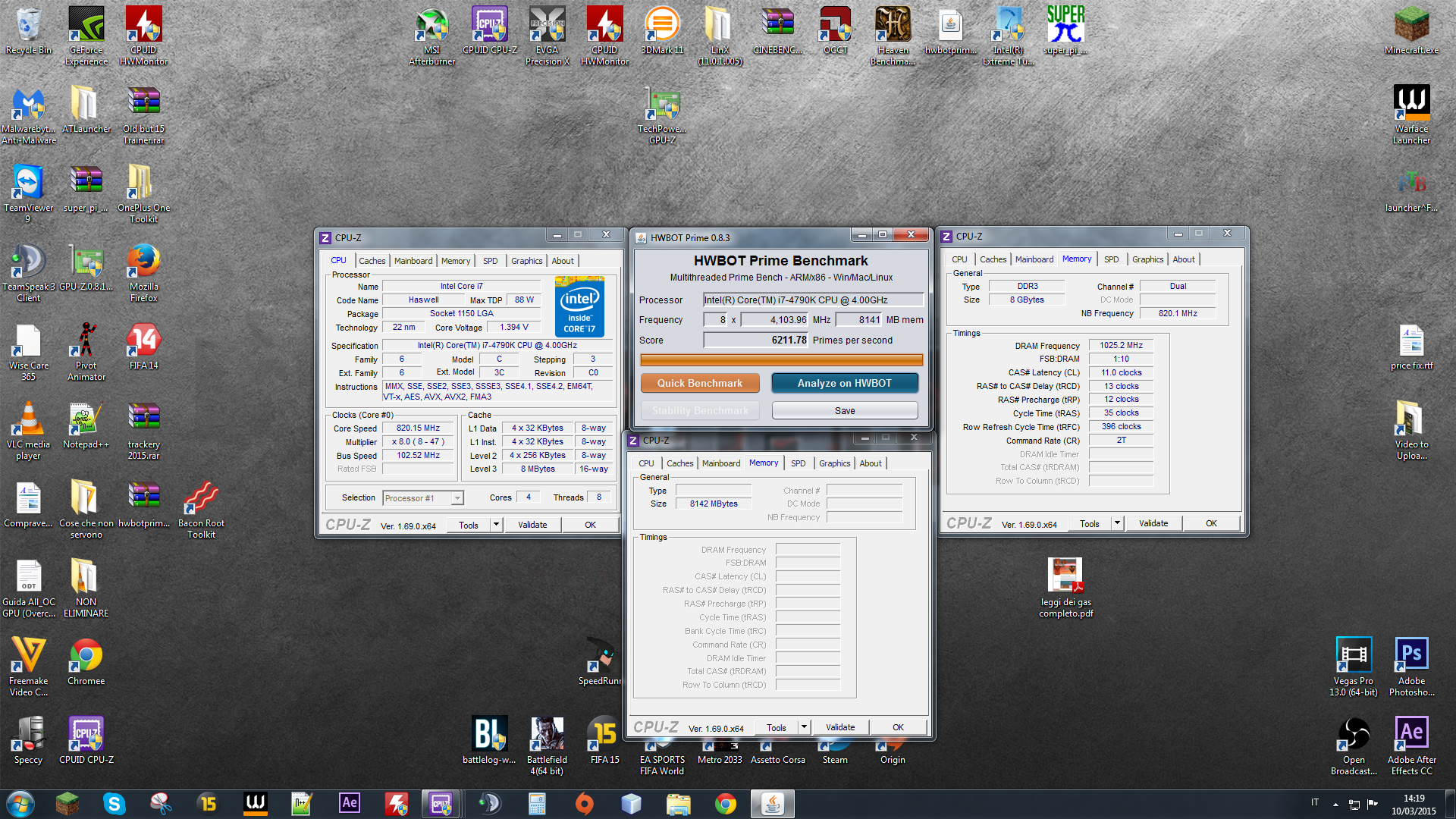Viewport: 1456px width, 819px height.
Task: Switch to Graphics tab in right CPU-Z
Action: 1147,259
